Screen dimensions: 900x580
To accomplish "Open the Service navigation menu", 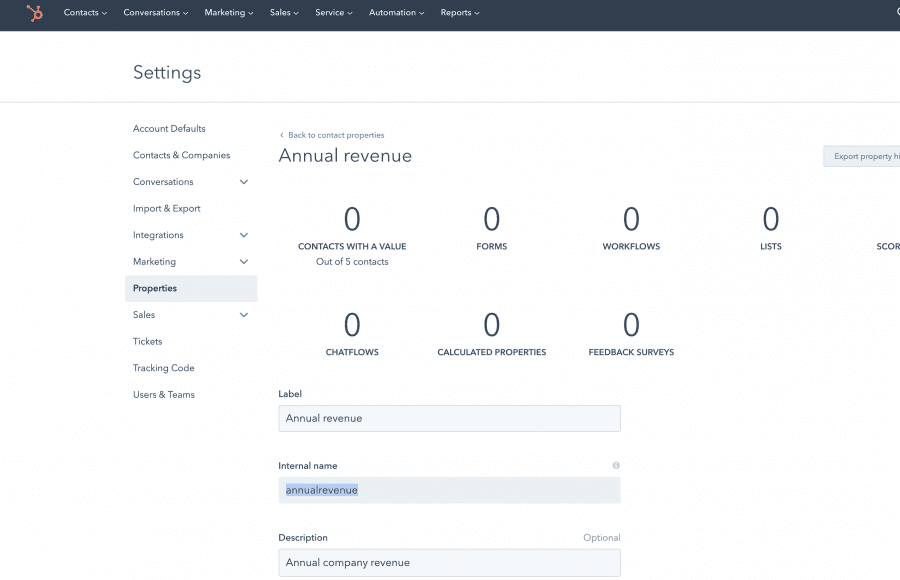I will tap(334, 13).
